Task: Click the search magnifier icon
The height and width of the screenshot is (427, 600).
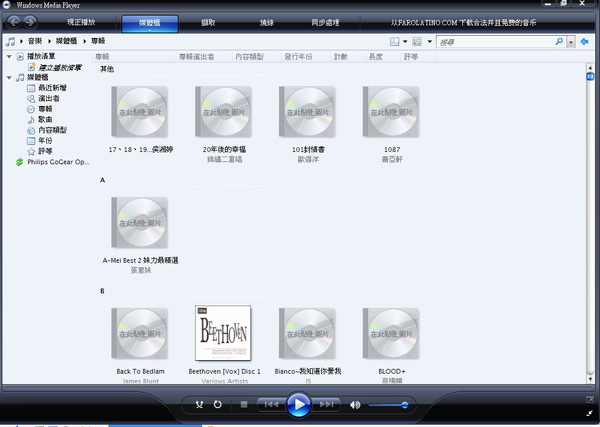Action: [x=559, y=41]
